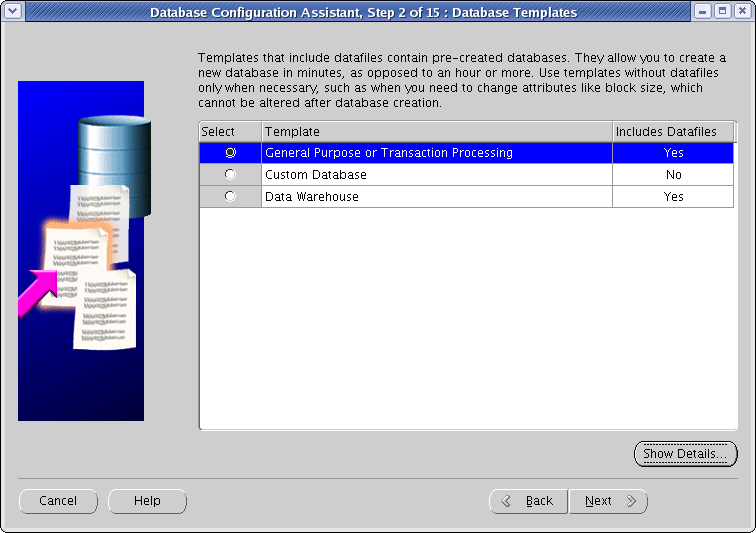The width and height of the screenshot is (756, 533).
Task: Maximize the Database Configuration Assistant window
Action: point(722,11)
